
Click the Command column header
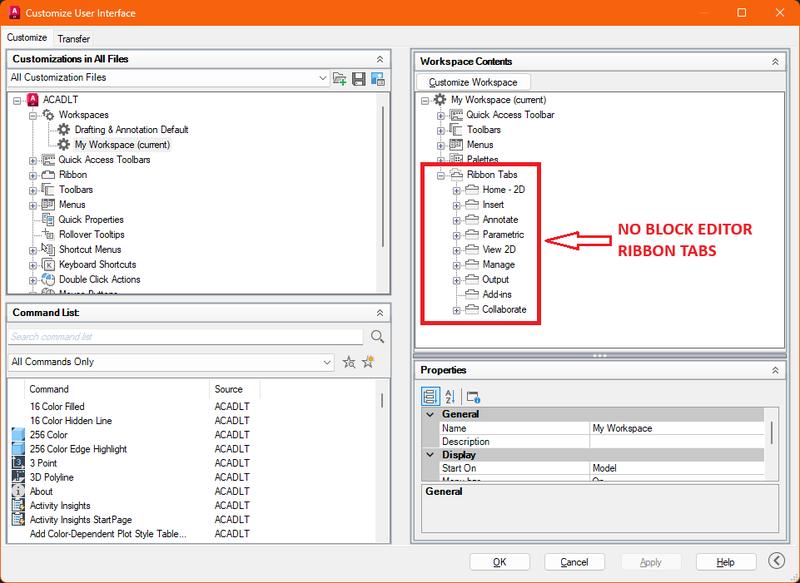117,389
